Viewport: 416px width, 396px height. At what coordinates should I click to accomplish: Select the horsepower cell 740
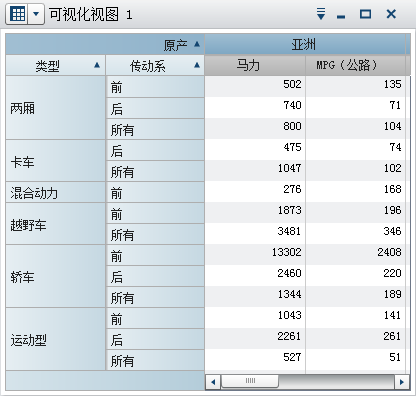[255, 107]
